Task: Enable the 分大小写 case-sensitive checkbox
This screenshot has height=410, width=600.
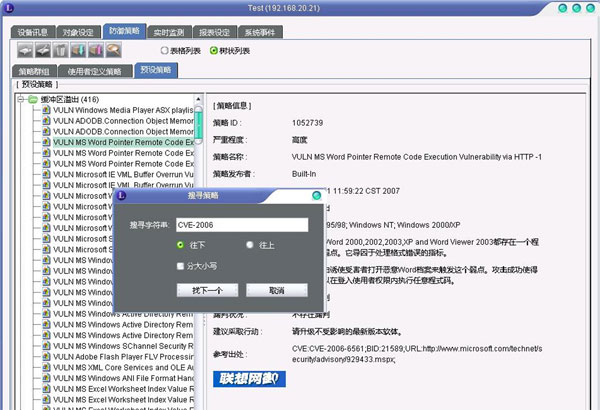Action: pos(180,267)
